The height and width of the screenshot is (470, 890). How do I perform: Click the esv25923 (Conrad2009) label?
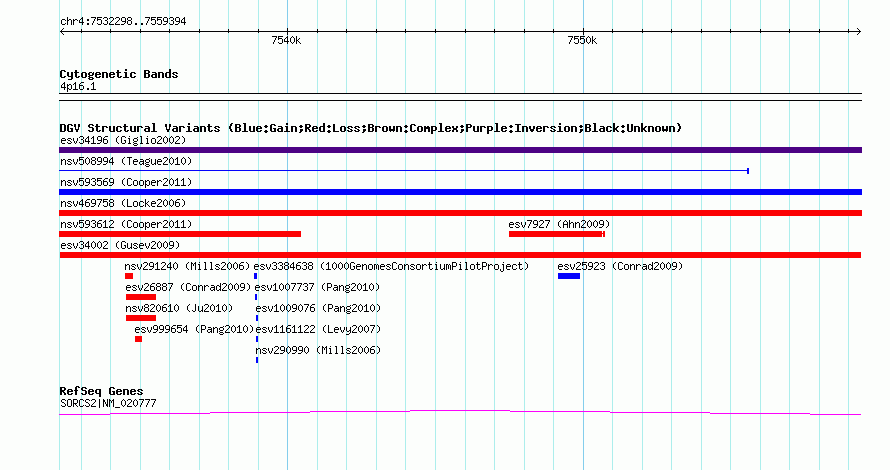coord(620,266)
